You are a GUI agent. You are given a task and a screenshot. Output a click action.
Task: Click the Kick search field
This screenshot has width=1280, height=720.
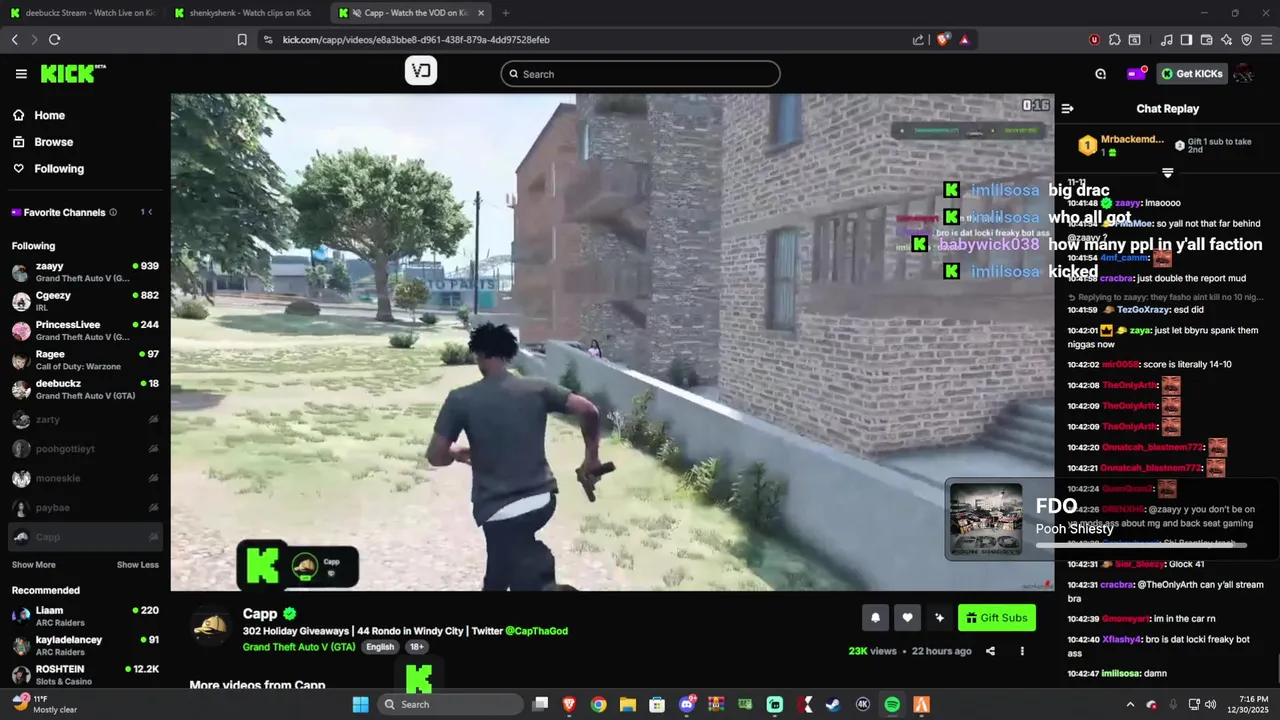coord(640,74)
